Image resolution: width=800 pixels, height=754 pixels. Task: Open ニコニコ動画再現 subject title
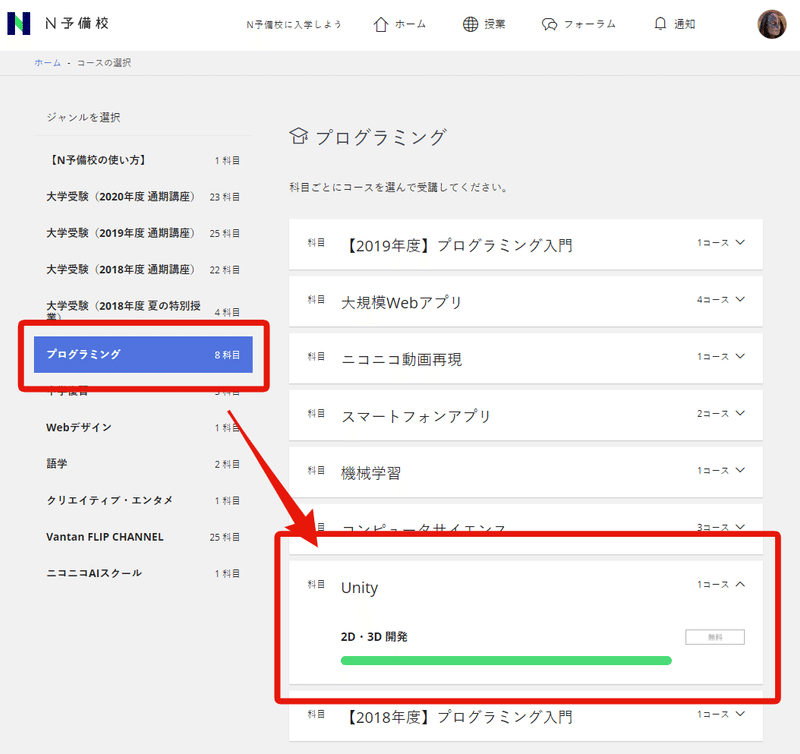pyautogui.click(x=401, y=359)
